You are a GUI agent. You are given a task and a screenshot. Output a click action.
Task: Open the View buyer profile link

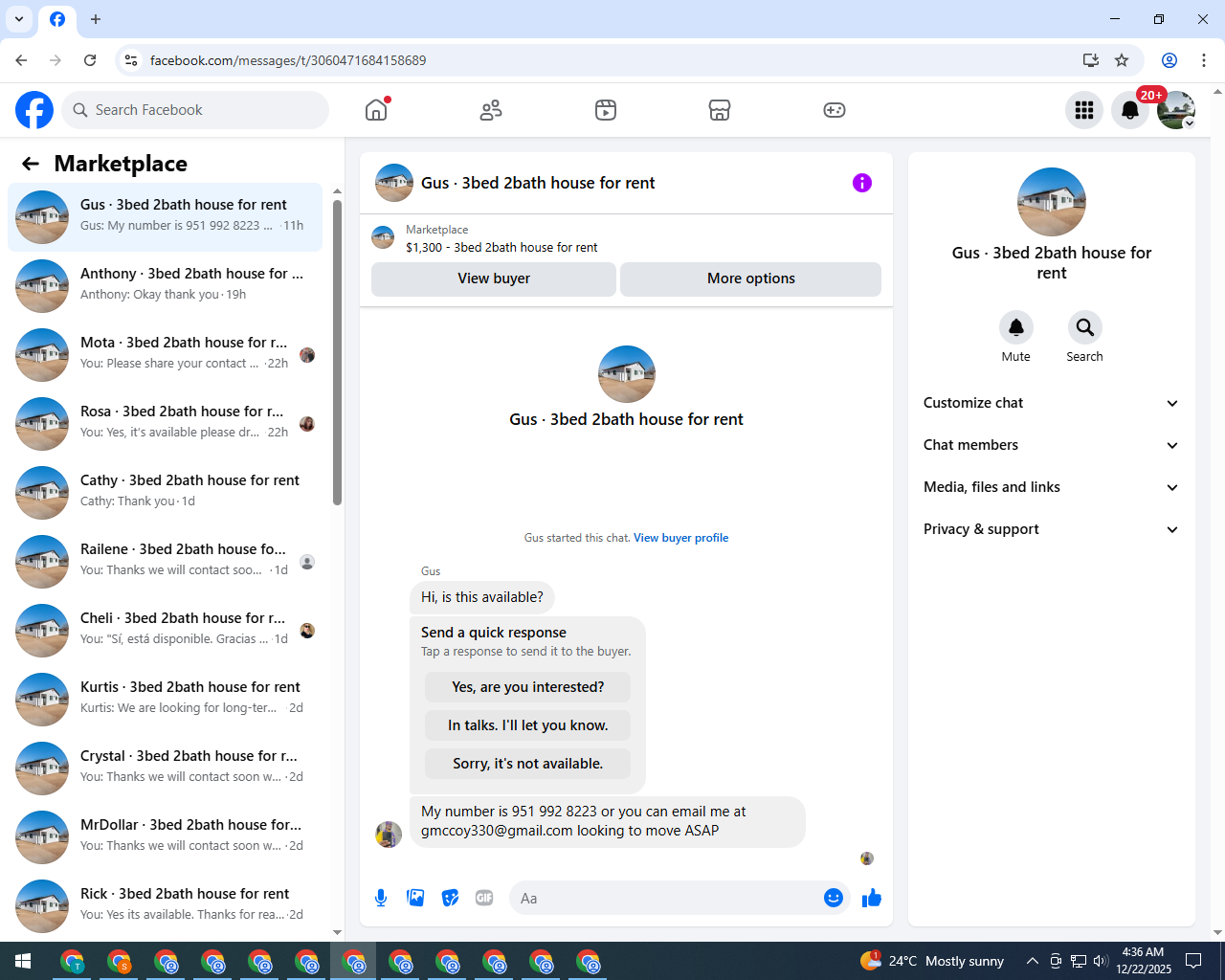coord(681,538)
